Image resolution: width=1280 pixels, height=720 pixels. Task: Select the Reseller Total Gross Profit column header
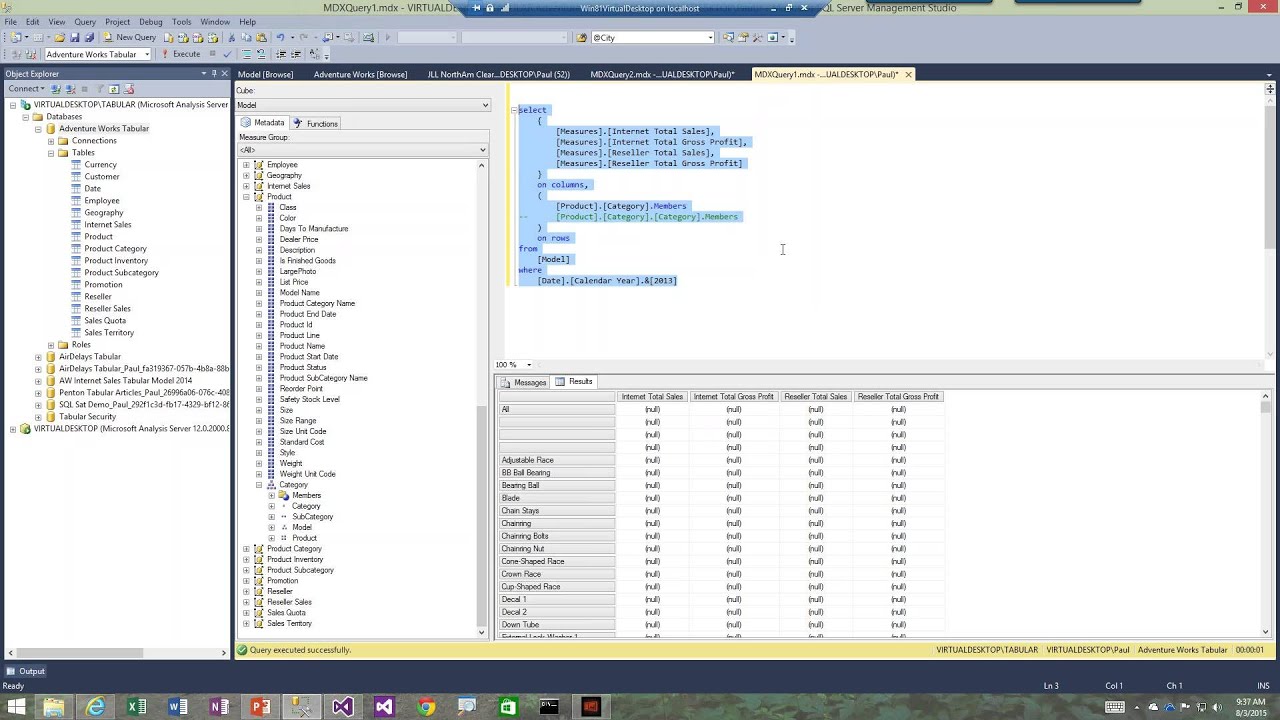pos(898,397)
